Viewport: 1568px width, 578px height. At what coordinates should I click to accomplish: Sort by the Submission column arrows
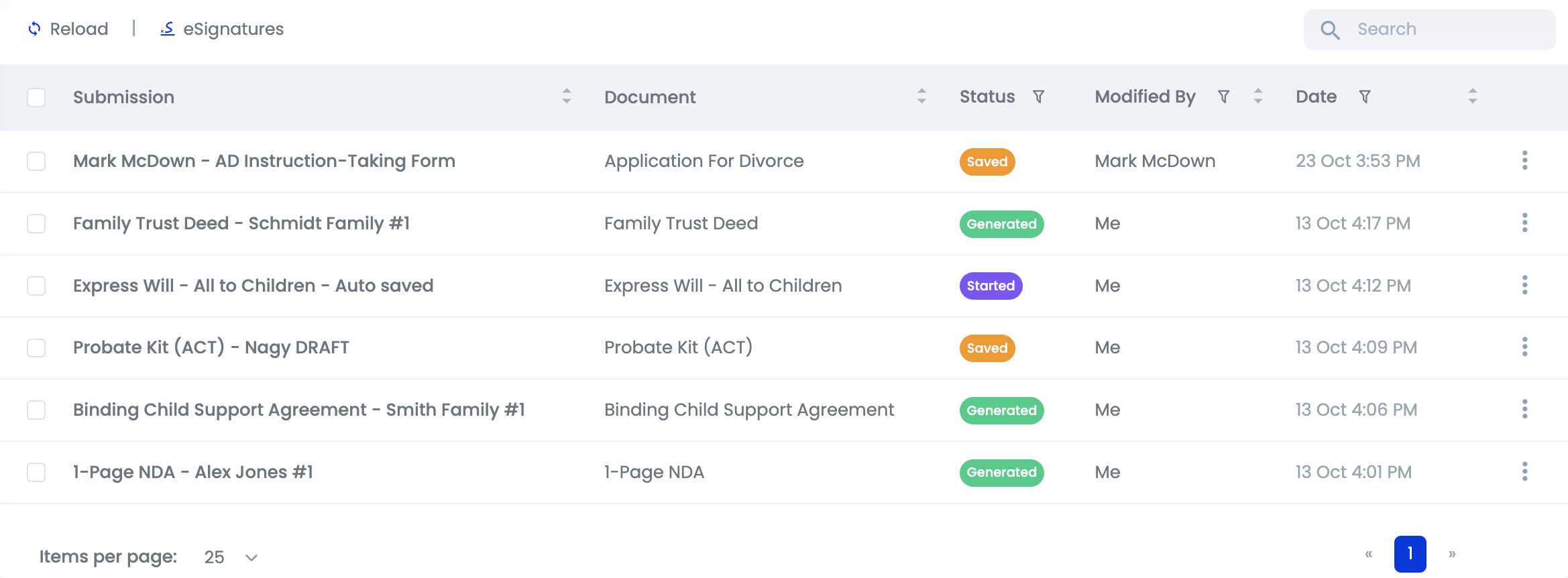click(567, 97)
